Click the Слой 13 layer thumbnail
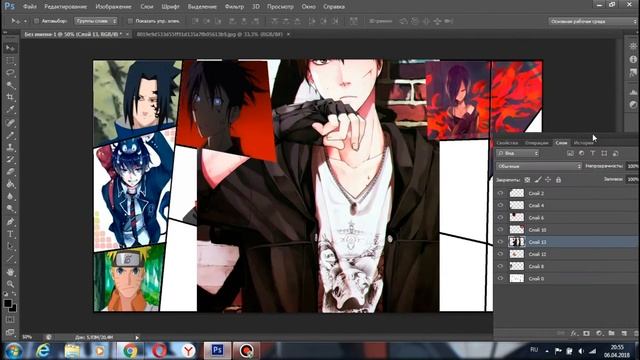The height and width of the screenshot is (360, 640). (x=516, y=242)
